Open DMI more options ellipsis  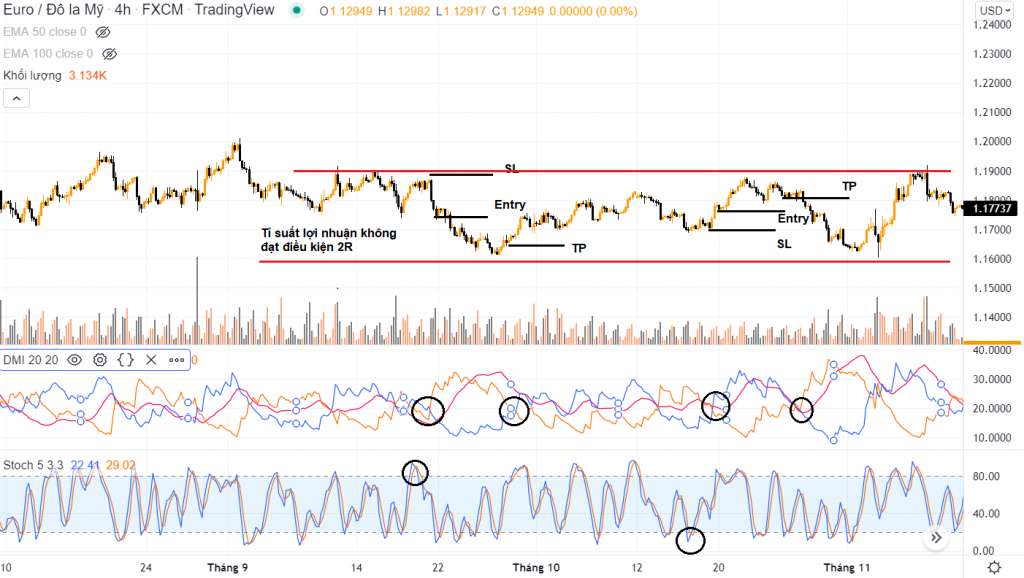click(176, 360)
